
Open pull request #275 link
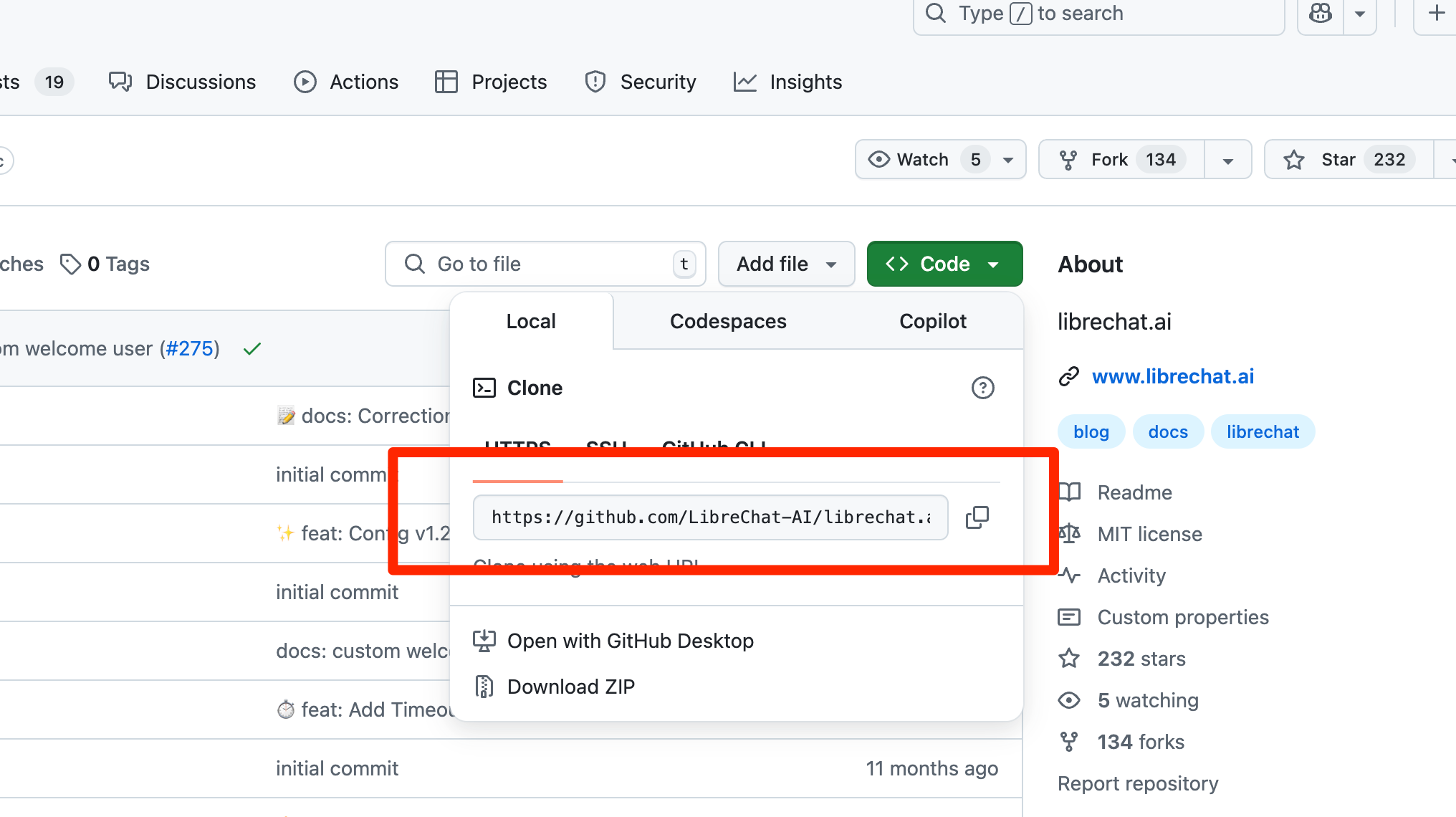coord(189,348)
